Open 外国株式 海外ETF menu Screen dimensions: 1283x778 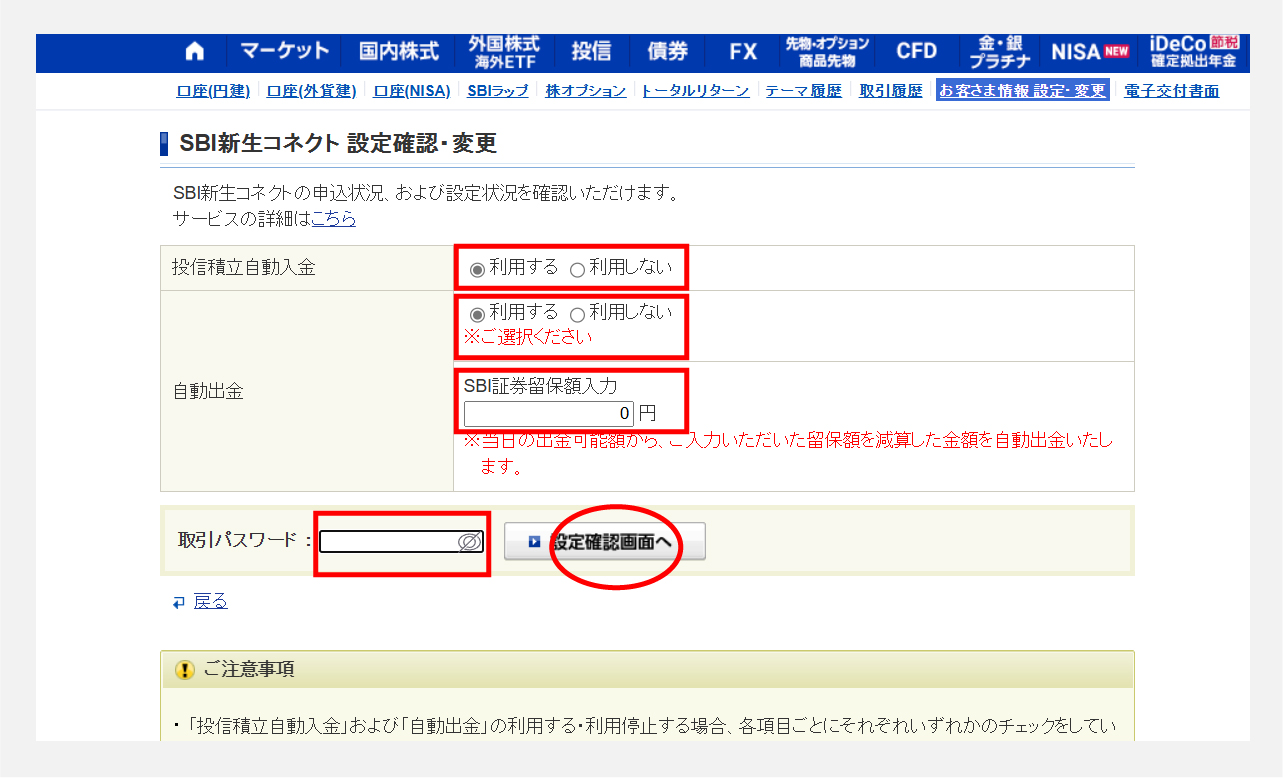click(x=504, y=52)
